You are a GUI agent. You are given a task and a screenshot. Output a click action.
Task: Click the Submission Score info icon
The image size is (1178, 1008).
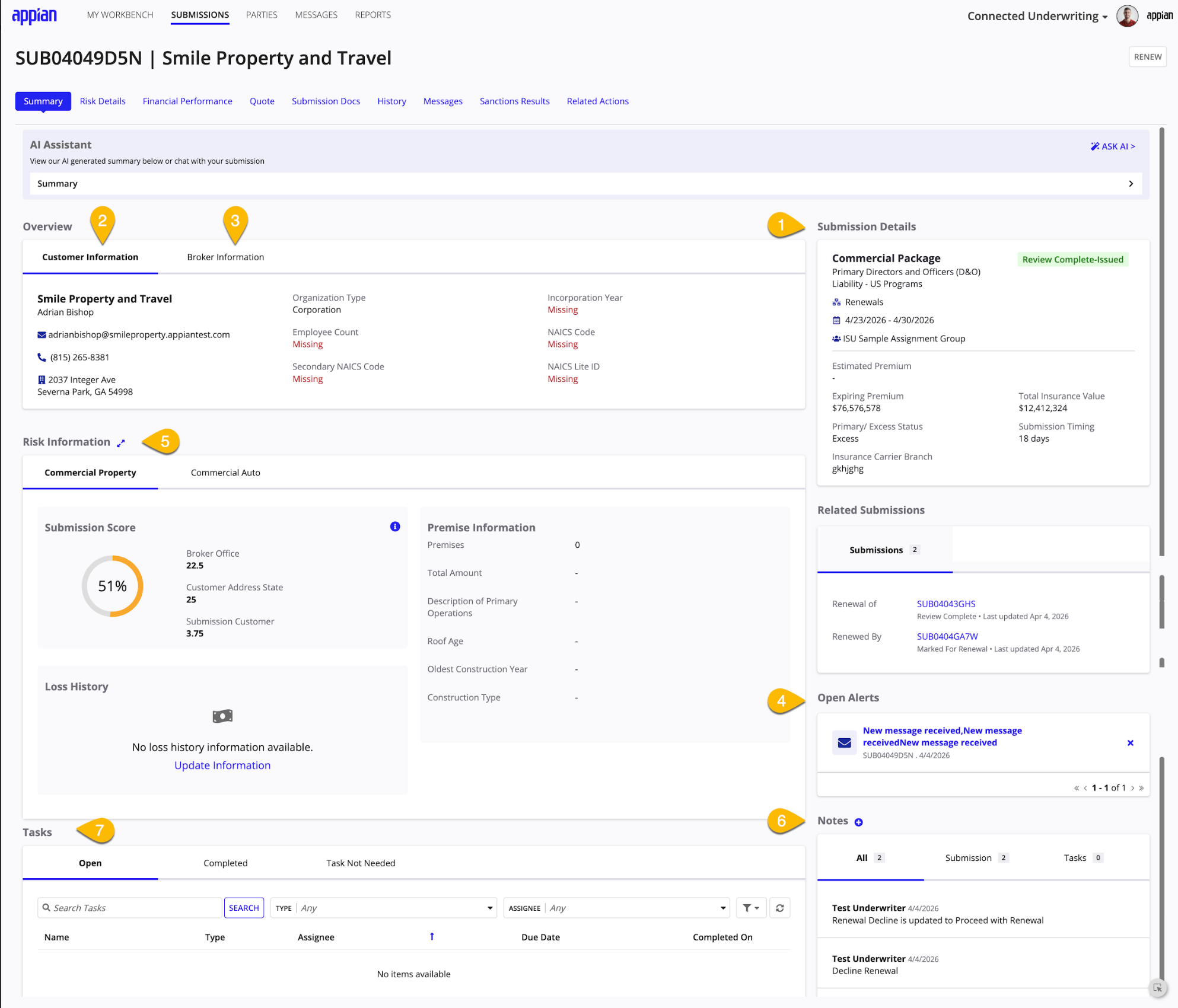point(395,527)
